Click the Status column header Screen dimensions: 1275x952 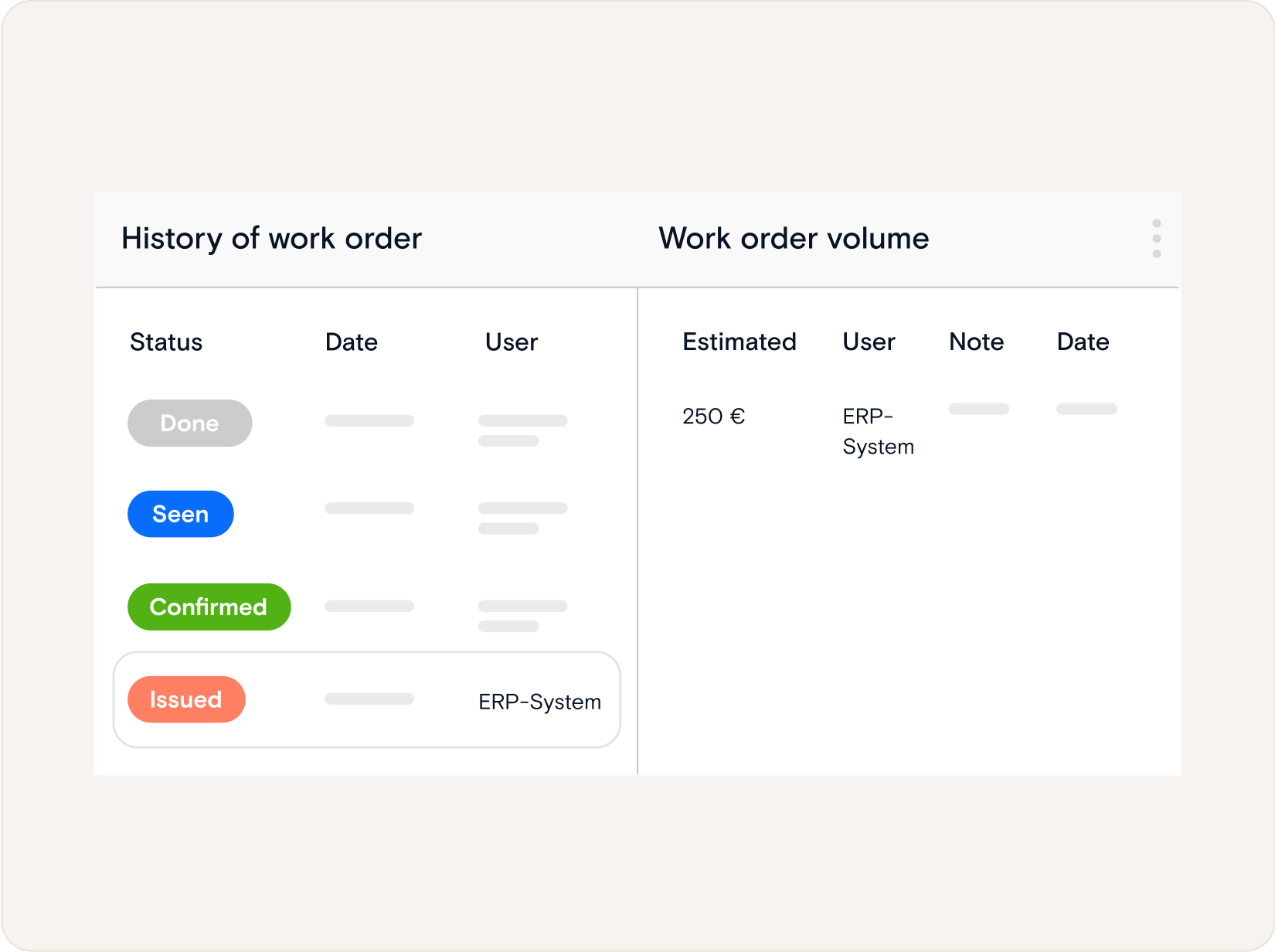166,342
